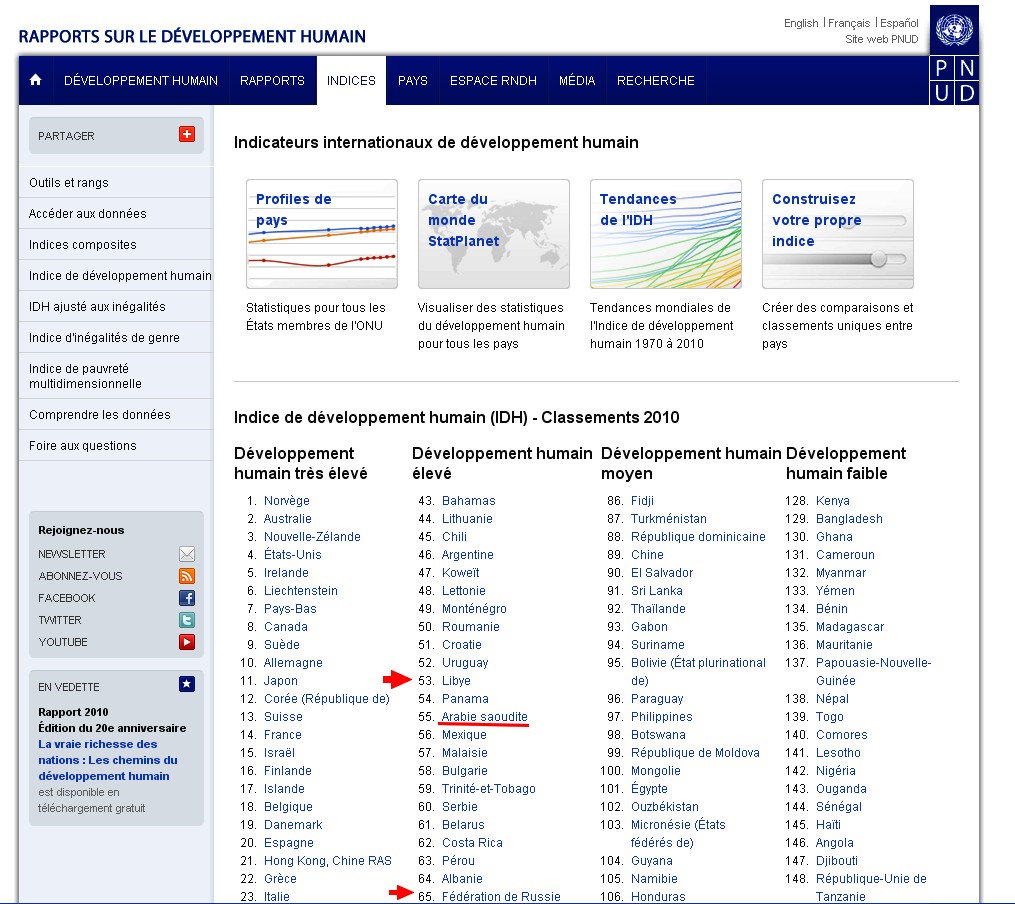This screenshot has width=1015, height=904.
Task: Open the Hong Kong, Chine RAS link
Action: click(328, 861)
